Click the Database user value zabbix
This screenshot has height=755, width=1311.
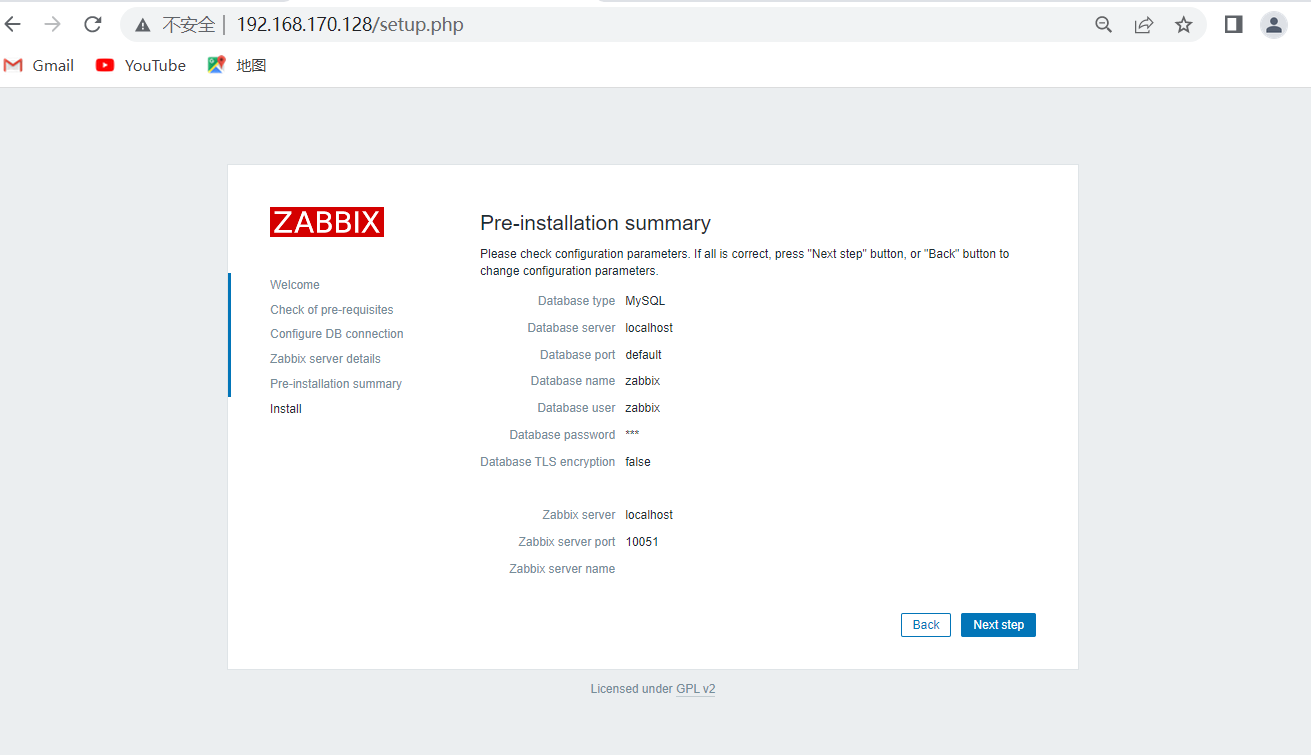643,408
